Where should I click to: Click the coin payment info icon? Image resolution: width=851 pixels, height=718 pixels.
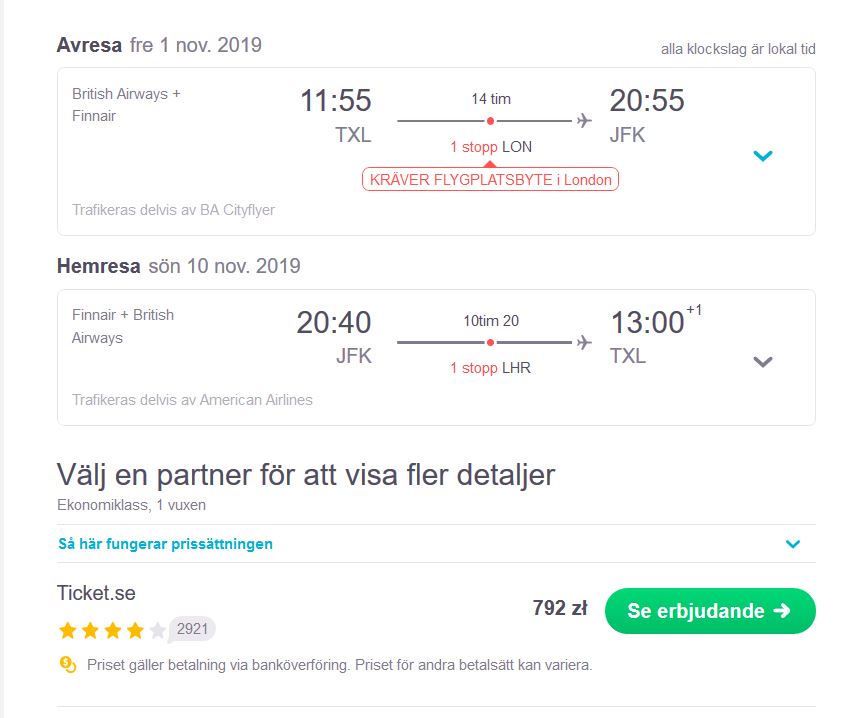coord(67,664)
